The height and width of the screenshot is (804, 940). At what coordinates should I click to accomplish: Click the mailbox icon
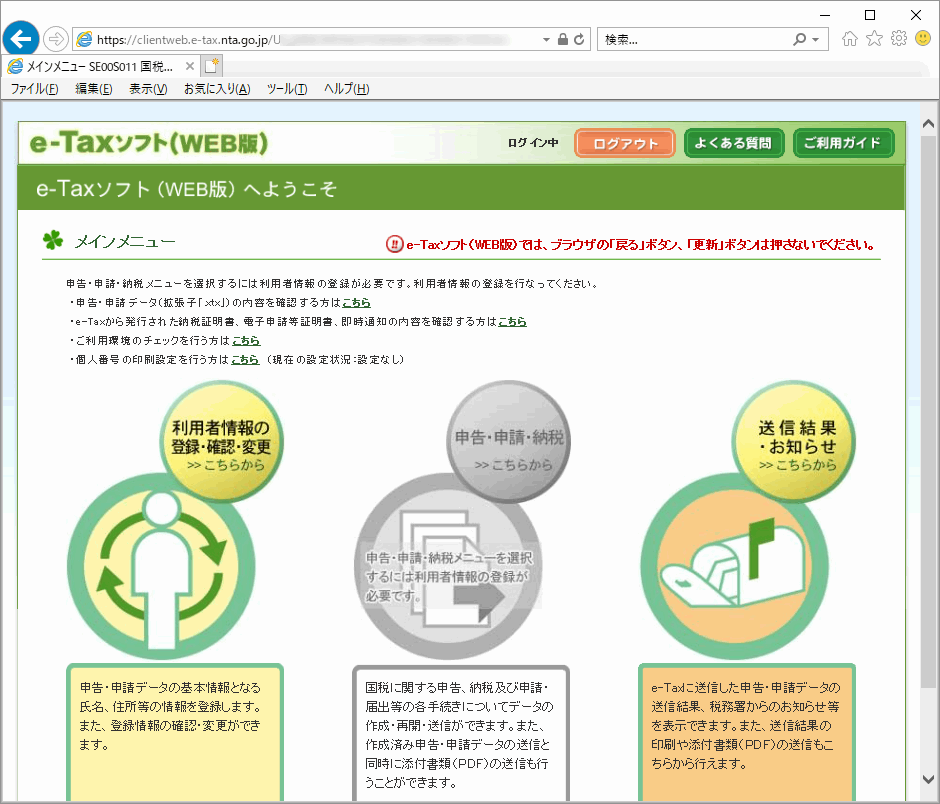[734, 567]
